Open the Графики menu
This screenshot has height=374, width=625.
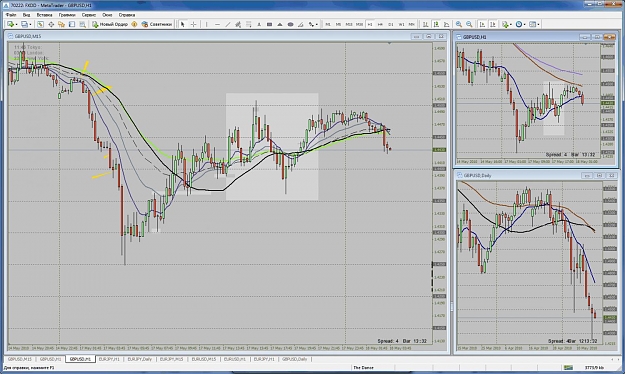click(x=67, y=15)
